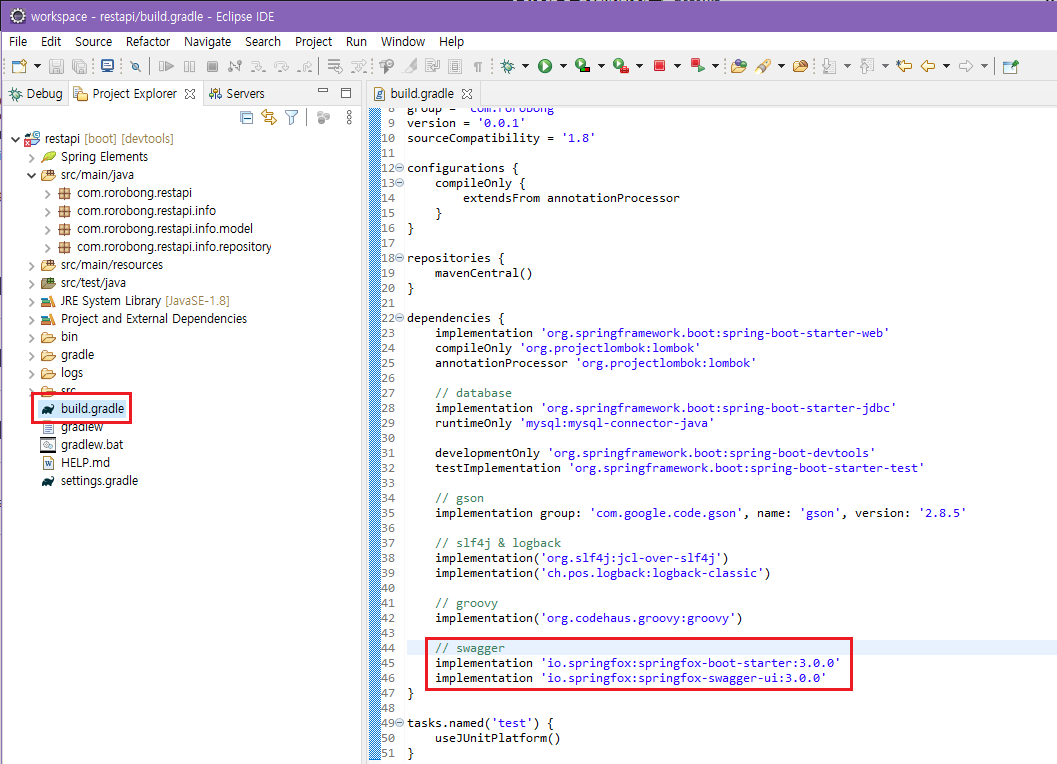Click the Use Step Filters icon

click(x=359, y=66)
